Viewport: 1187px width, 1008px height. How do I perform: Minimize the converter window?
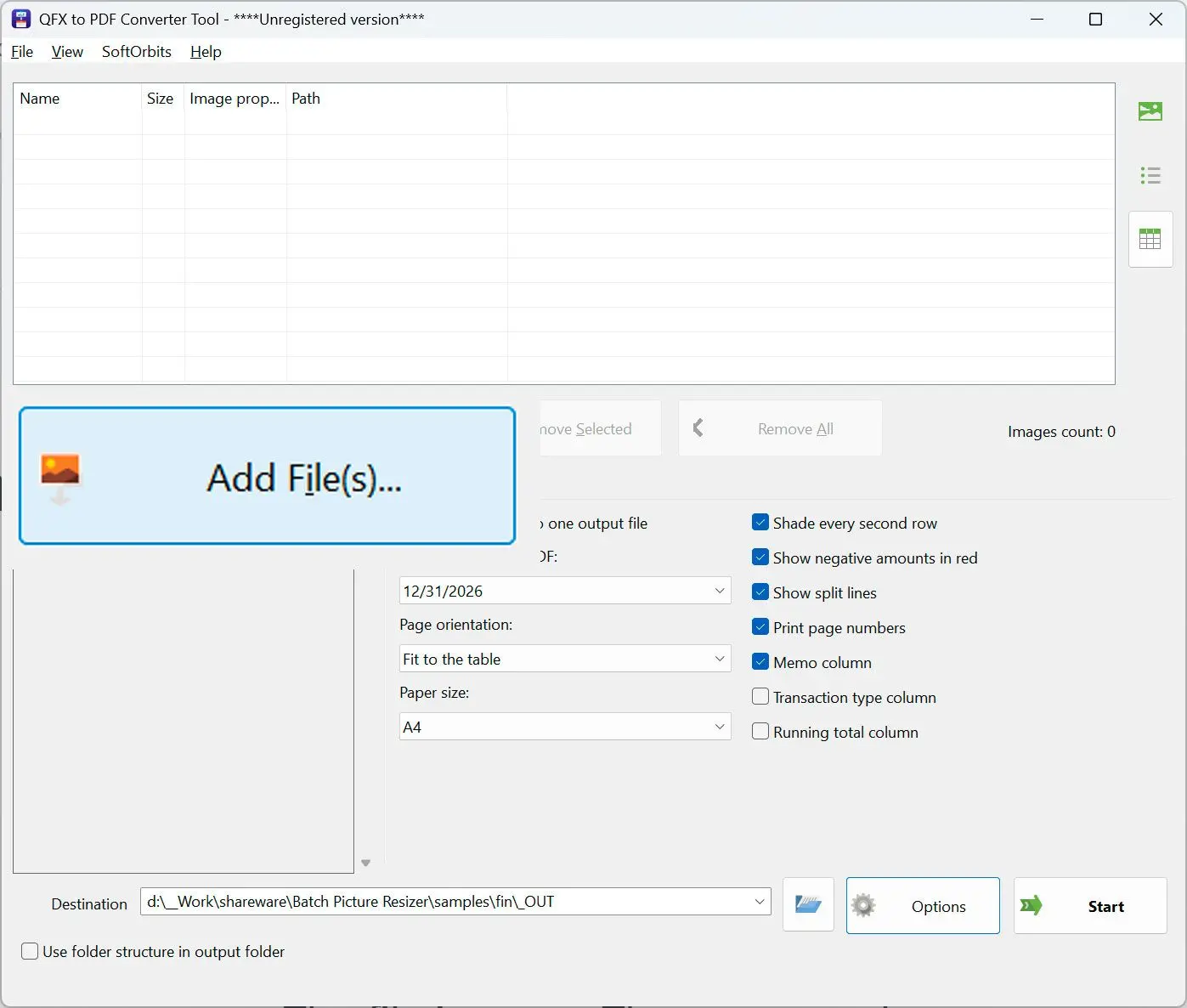point(1037,19)
